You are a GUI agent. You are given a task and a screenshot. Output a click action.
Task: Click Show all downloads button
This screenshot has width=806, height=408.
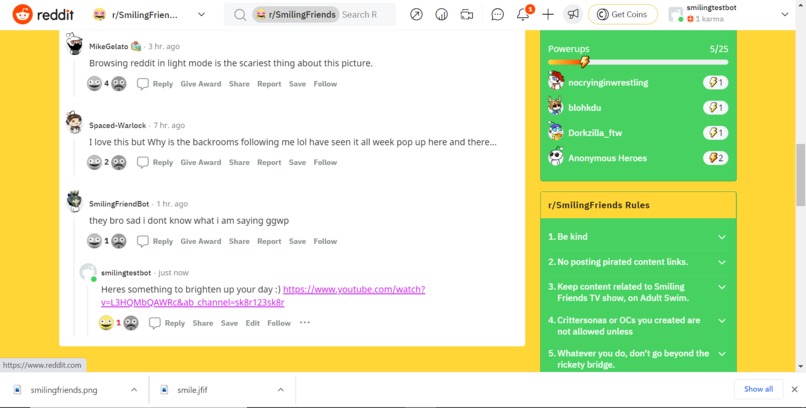tap(758, 389)
